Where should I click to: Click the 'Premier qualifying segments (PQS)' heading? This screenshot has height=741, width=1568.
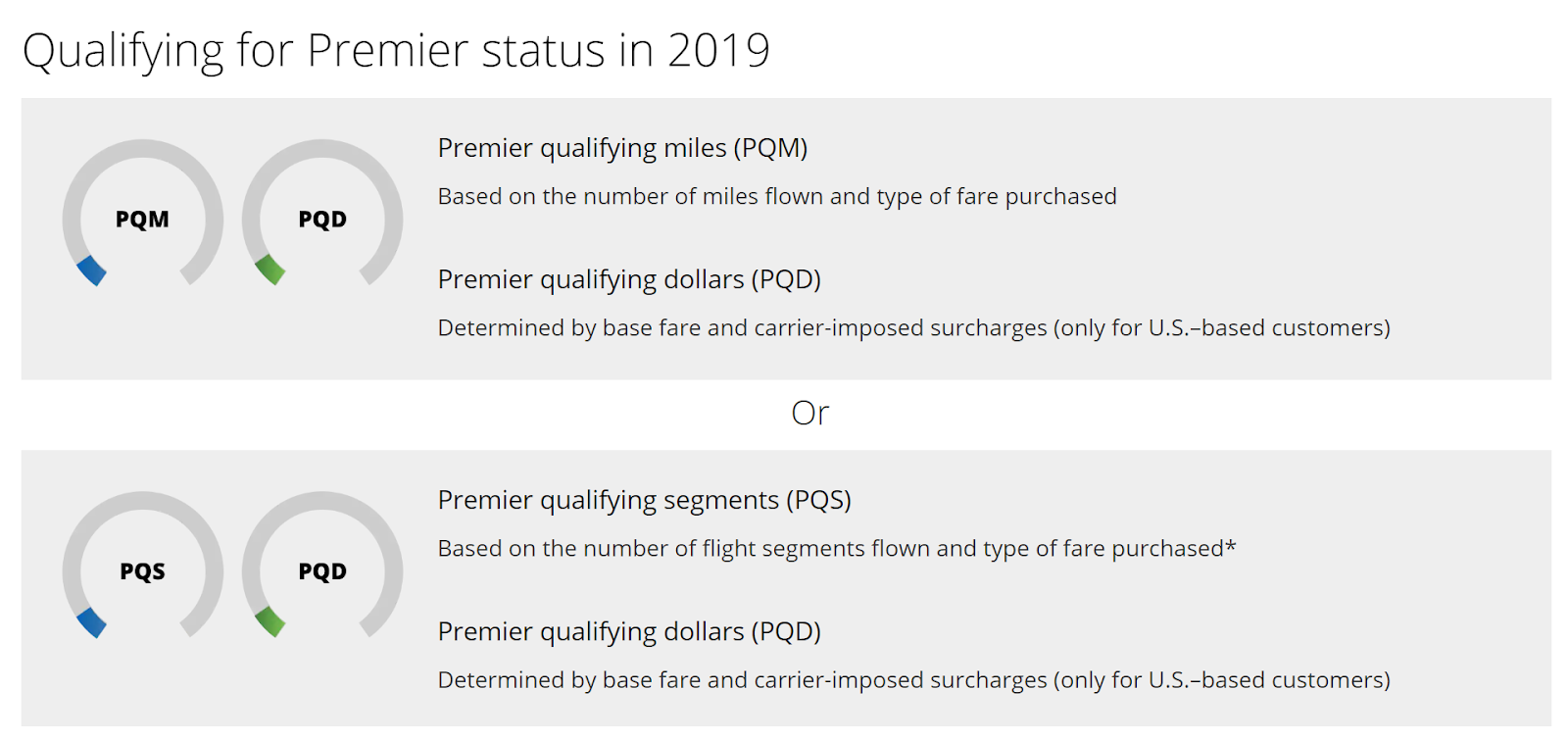644,500
